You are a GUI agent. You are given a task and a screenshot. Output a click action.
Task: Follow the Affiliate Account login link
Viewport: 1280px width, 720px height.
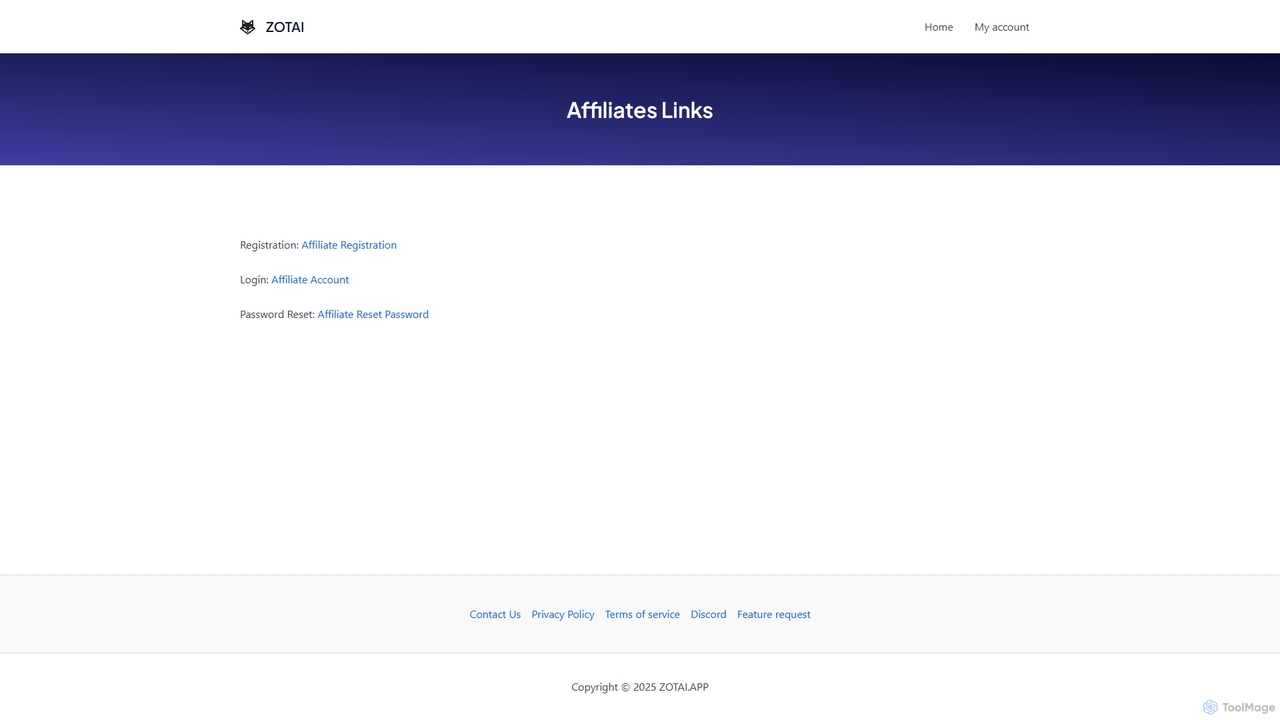(x=310, y=280)
